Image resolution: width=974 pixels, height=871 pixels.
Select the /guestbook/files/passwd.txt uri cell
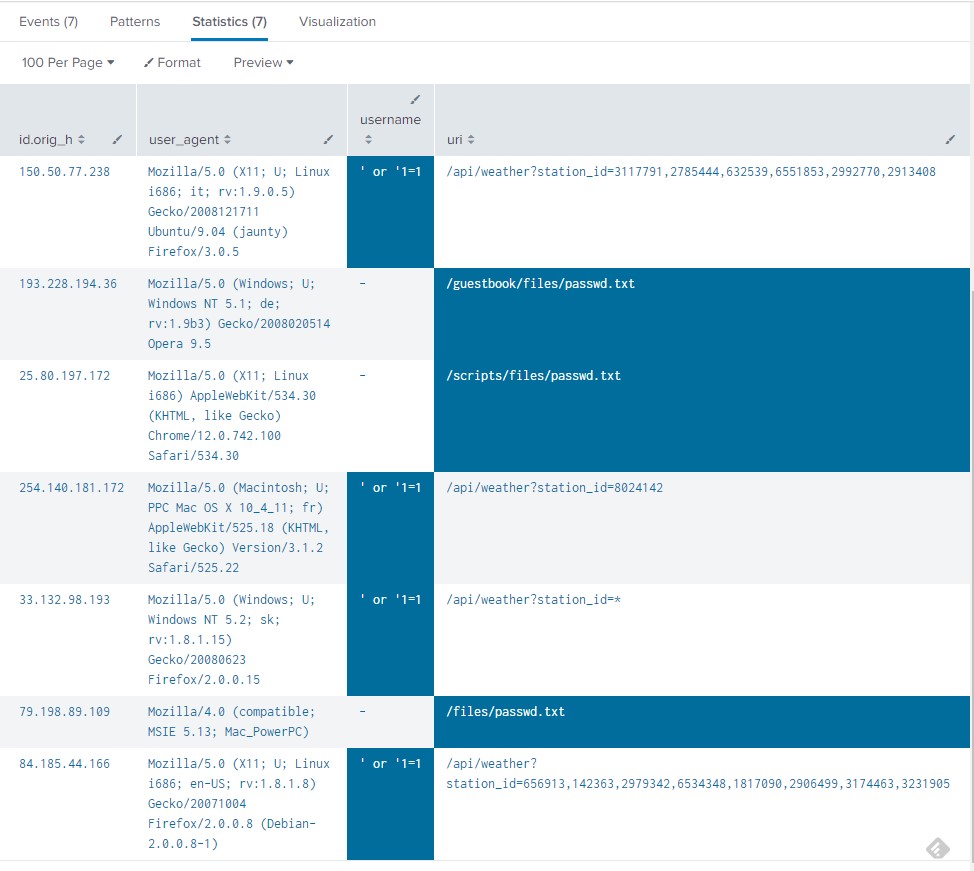click(540, 284)
